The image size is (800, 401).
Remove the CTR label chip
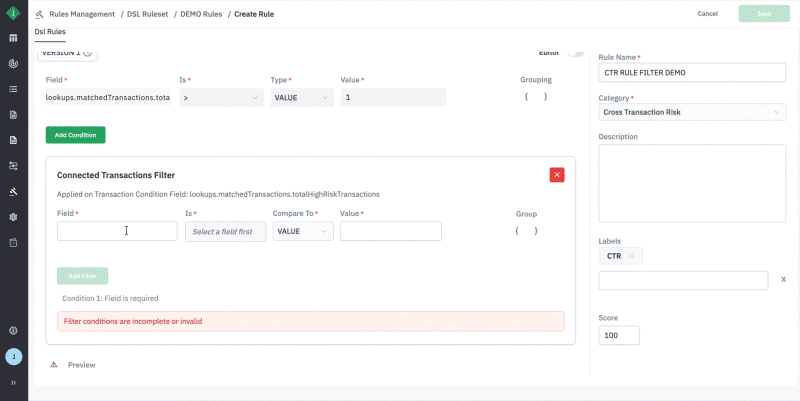pyautogui.click(x=632, y=256)
